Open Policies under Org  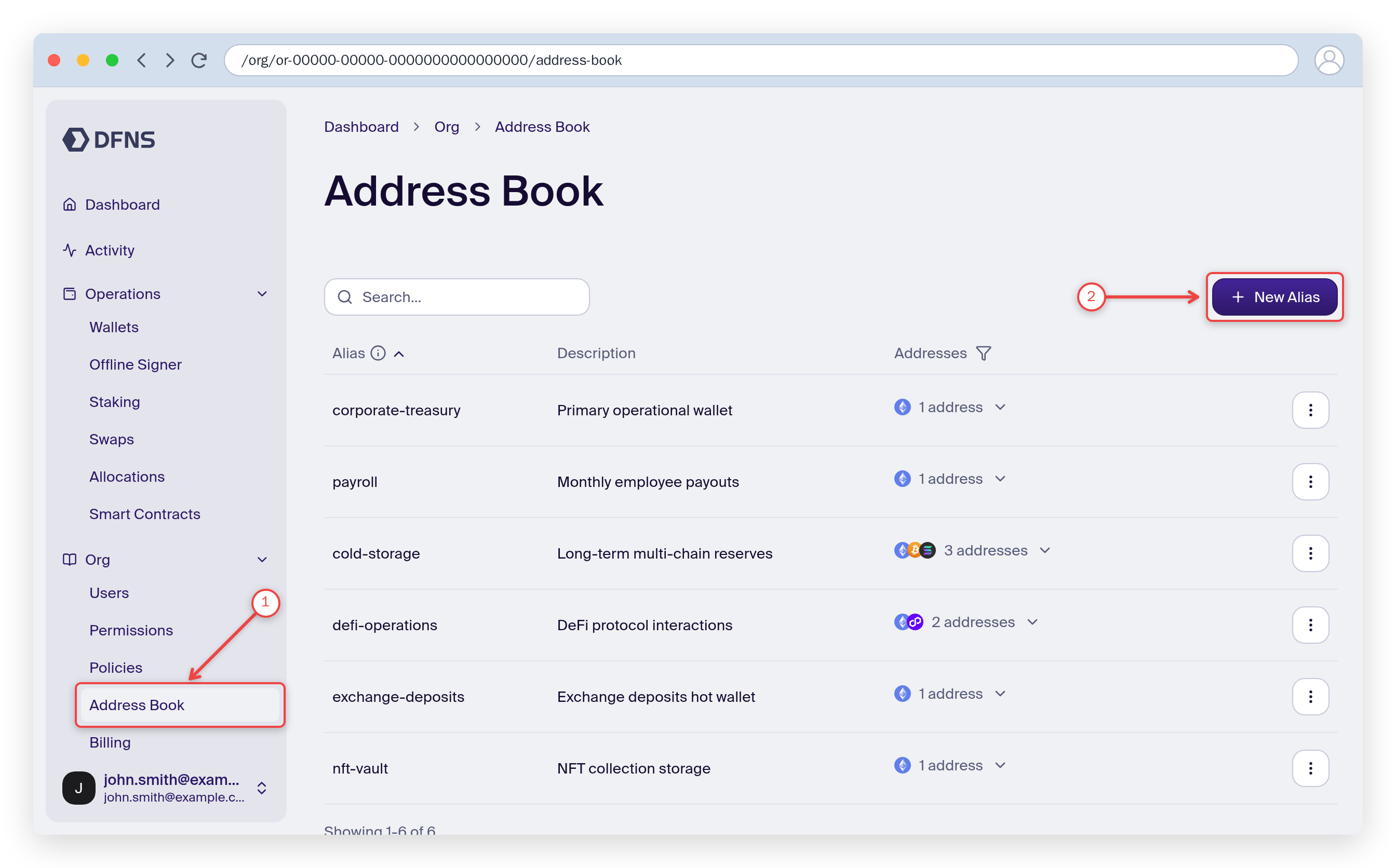pyautogui.click(x=115, y=668)
